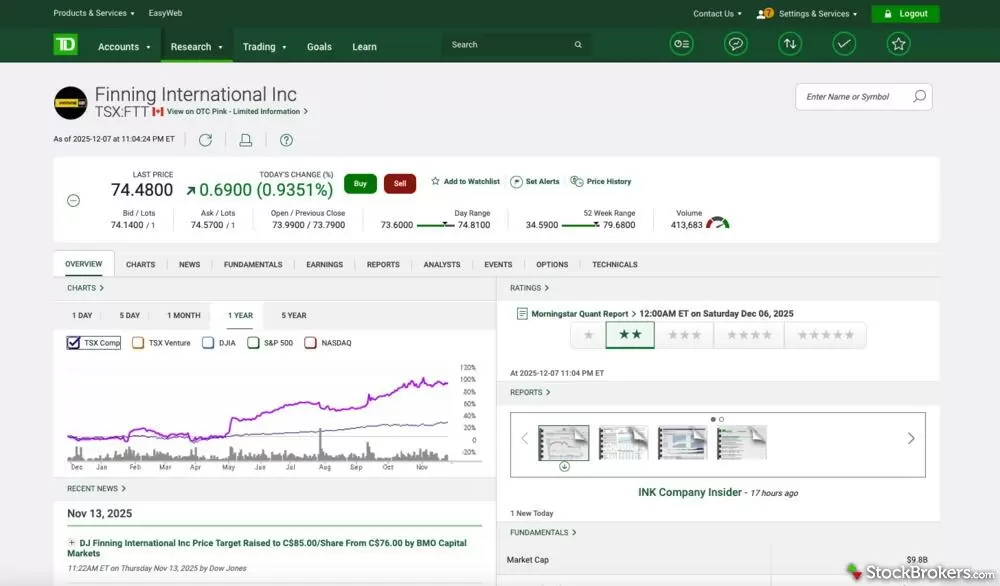This screenshot has width=1000, height=586.
Task: Open the star favorites icon in the header
Action: 897,43
